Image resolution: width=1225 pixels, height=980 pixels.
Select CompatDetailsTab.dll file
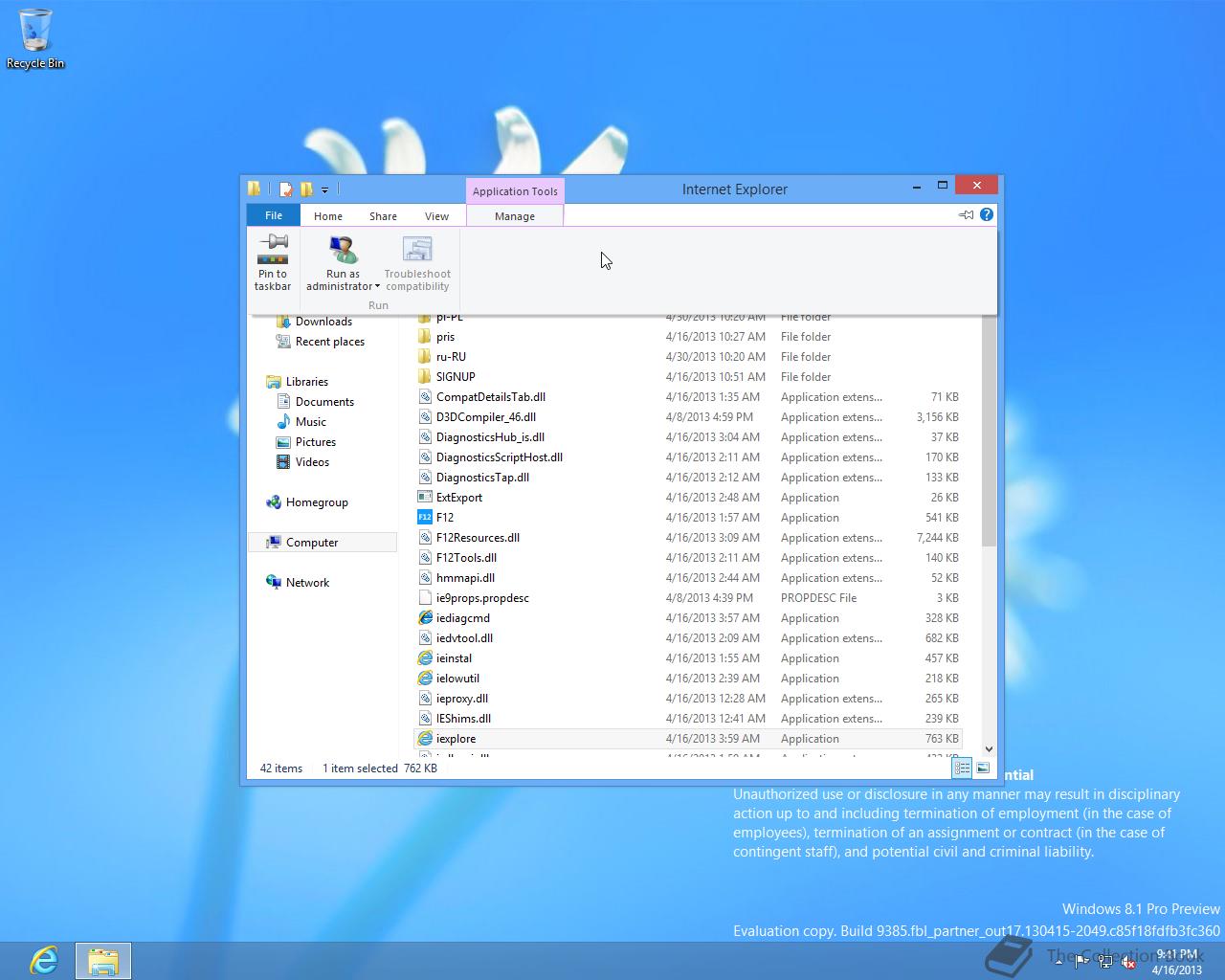pos(687,397)
